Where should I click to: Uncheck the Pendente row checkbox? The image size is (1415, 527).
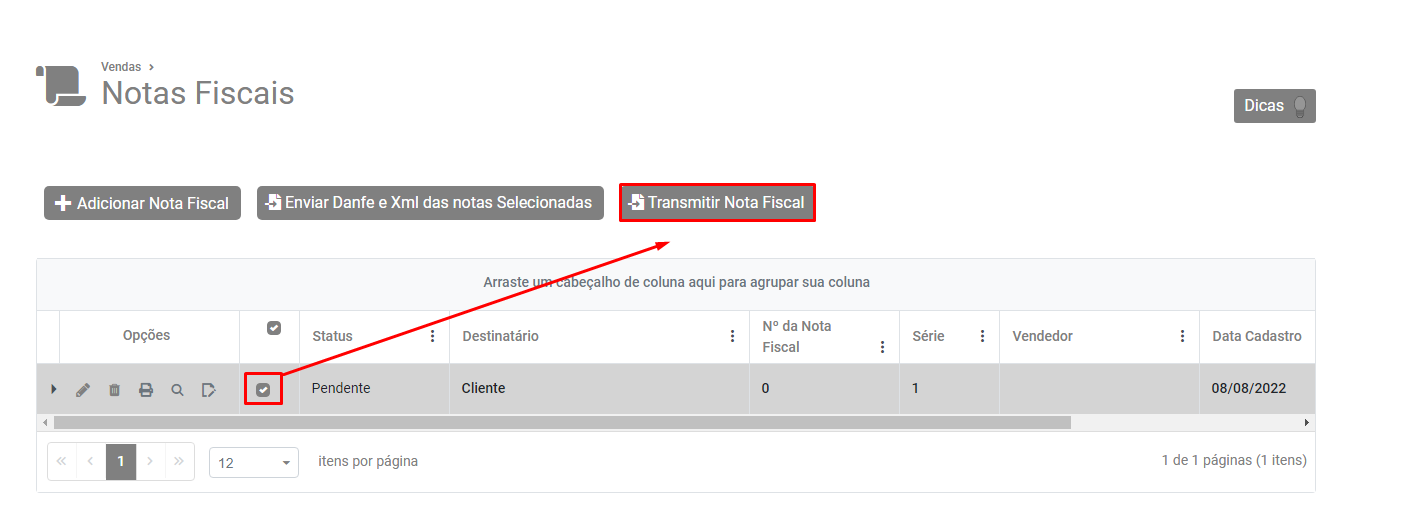tap(263, 390)
